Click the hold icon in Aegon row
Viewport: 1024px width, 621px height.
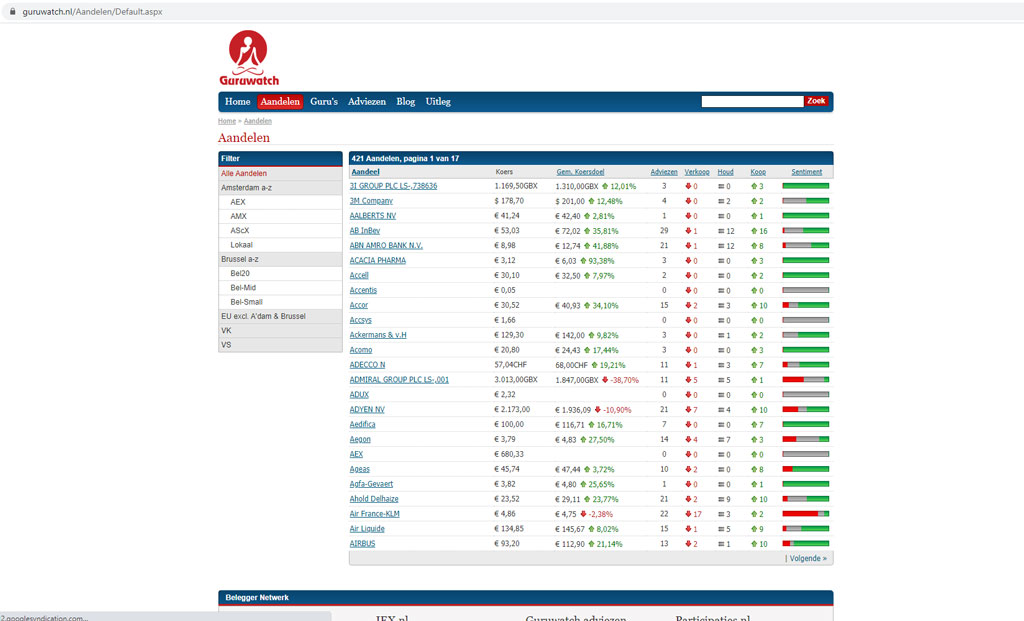click(x=721, y=439)
